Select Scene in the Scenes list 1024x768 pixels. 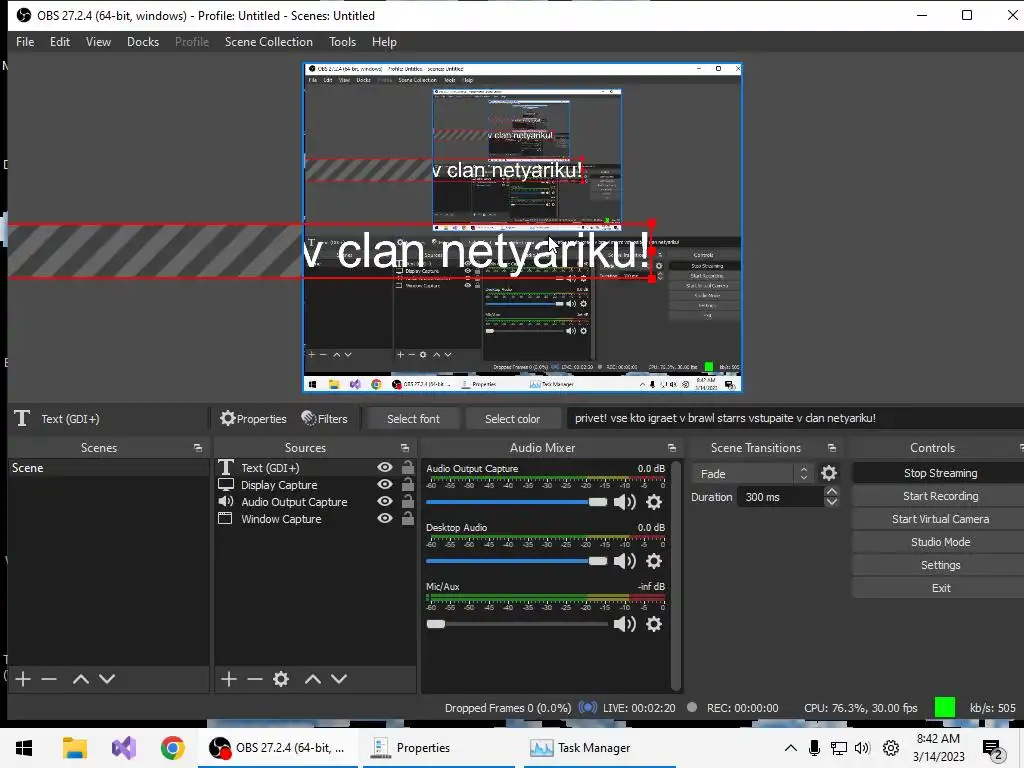tap(109, 468)
